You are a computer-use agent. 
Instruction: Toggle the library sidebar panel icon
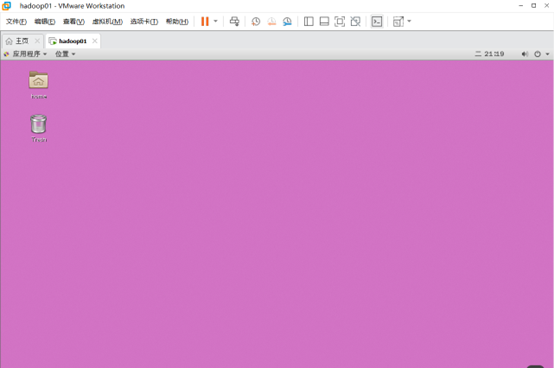(308, 22)
